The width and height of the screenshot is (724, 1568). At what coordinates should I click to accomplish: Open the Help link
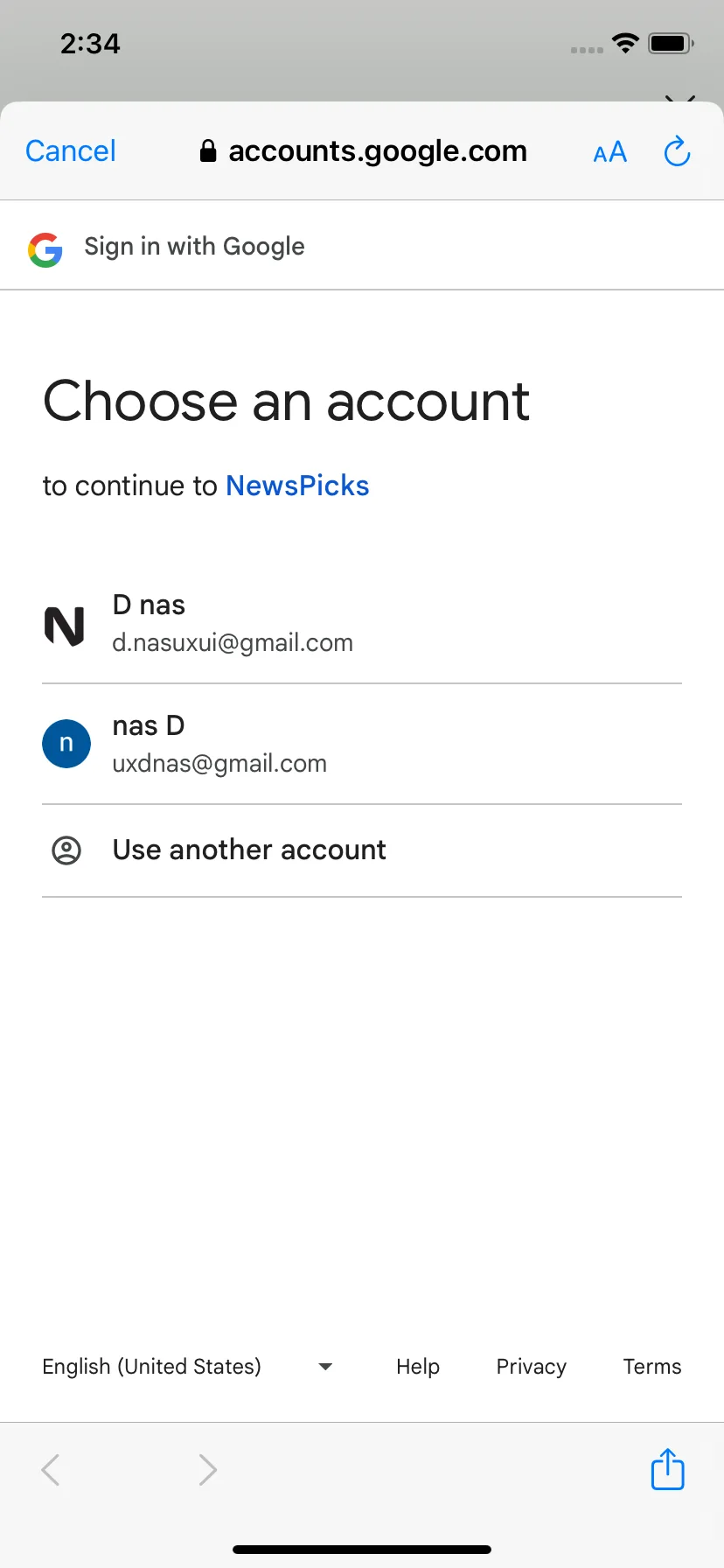[x=418, y=1367]
